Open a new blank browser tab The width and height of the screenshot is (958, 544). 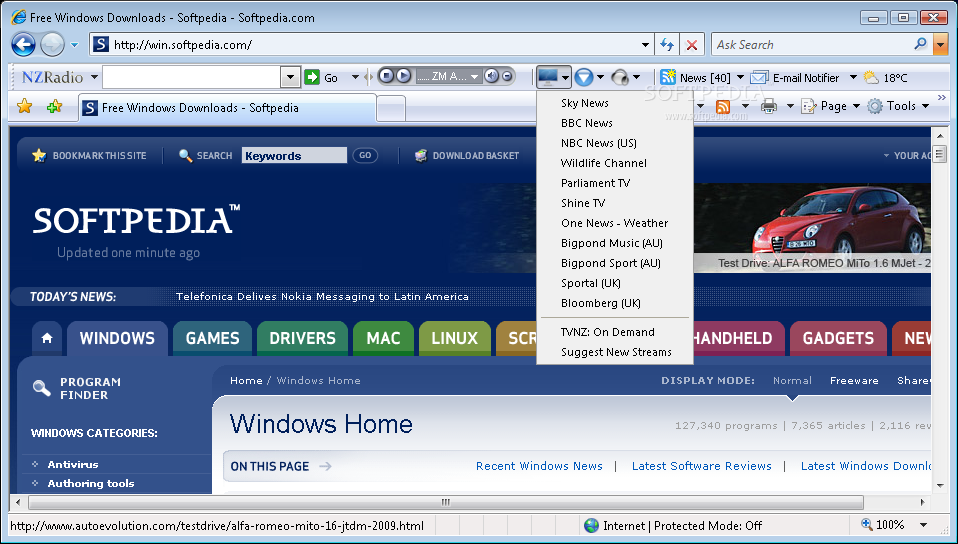[x=391, y=109]
